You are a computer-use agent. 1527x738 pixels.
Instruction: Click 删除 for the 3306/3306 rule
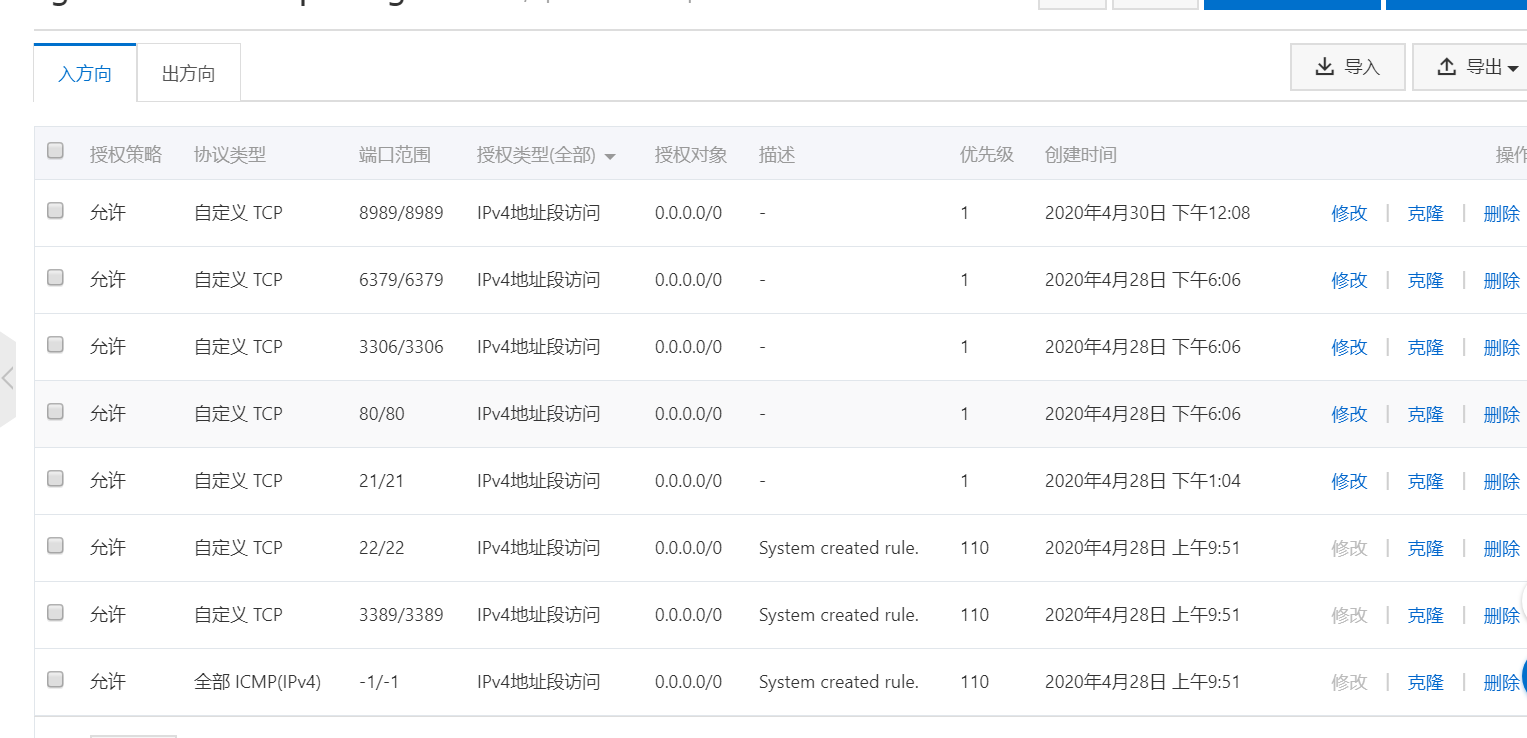point(1501,347)
